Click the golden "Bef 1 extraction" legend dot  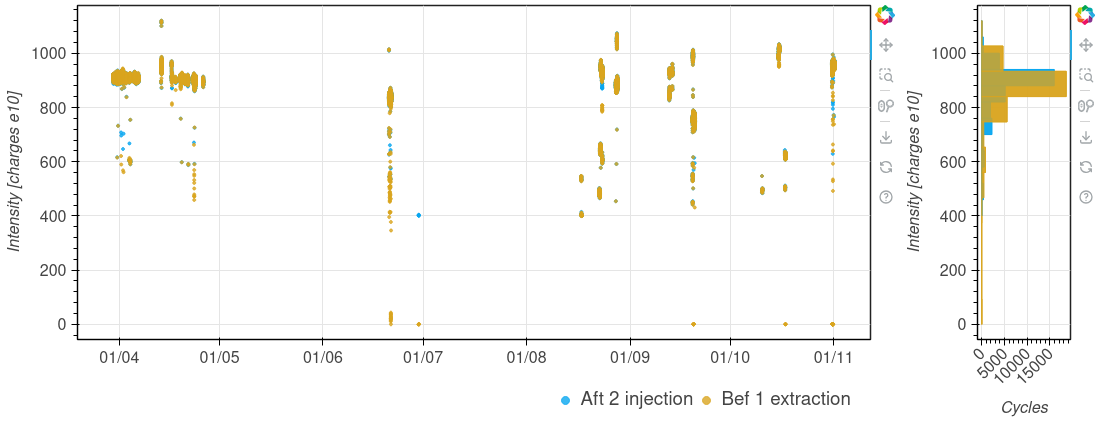(x=706, y=400)
